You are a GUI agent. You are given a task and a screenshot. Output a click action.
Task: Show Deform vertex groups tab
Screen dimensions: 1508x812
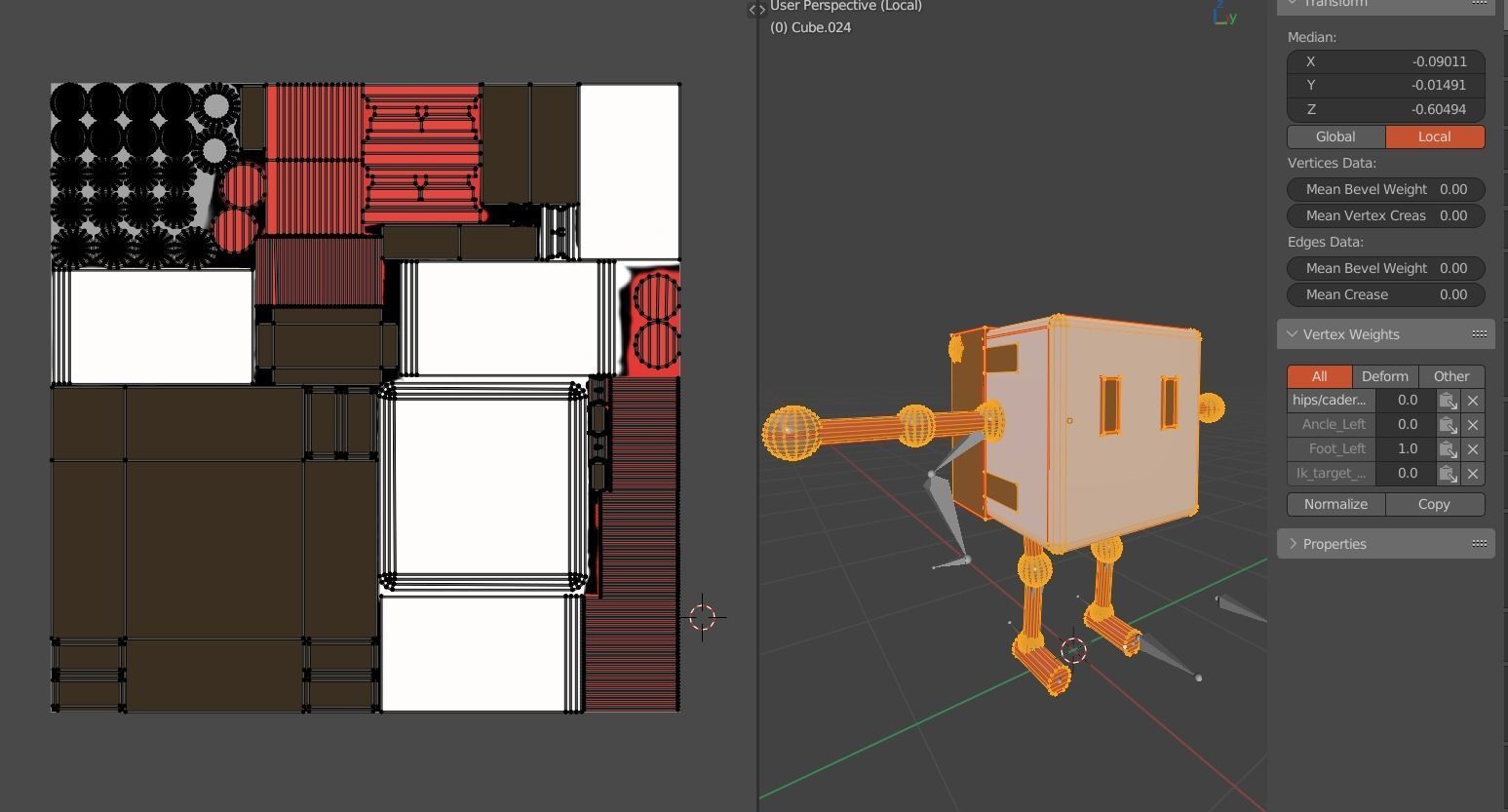click(1385, 376)
